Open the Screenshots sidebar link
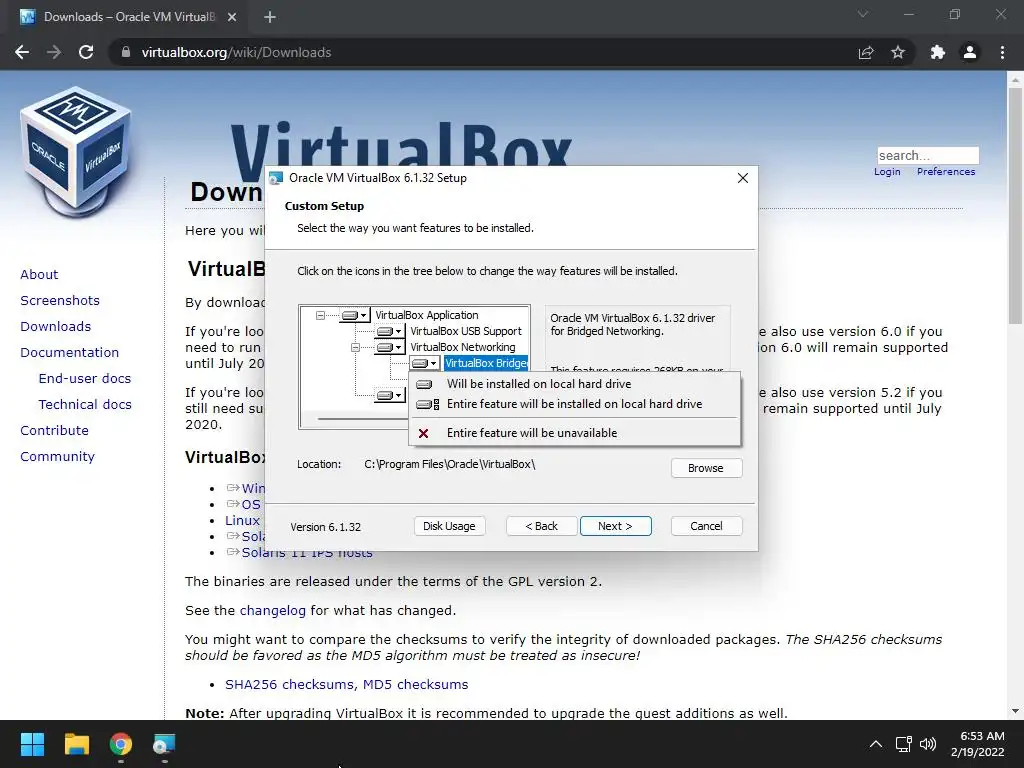1024x768 pixels. (60, 300)
